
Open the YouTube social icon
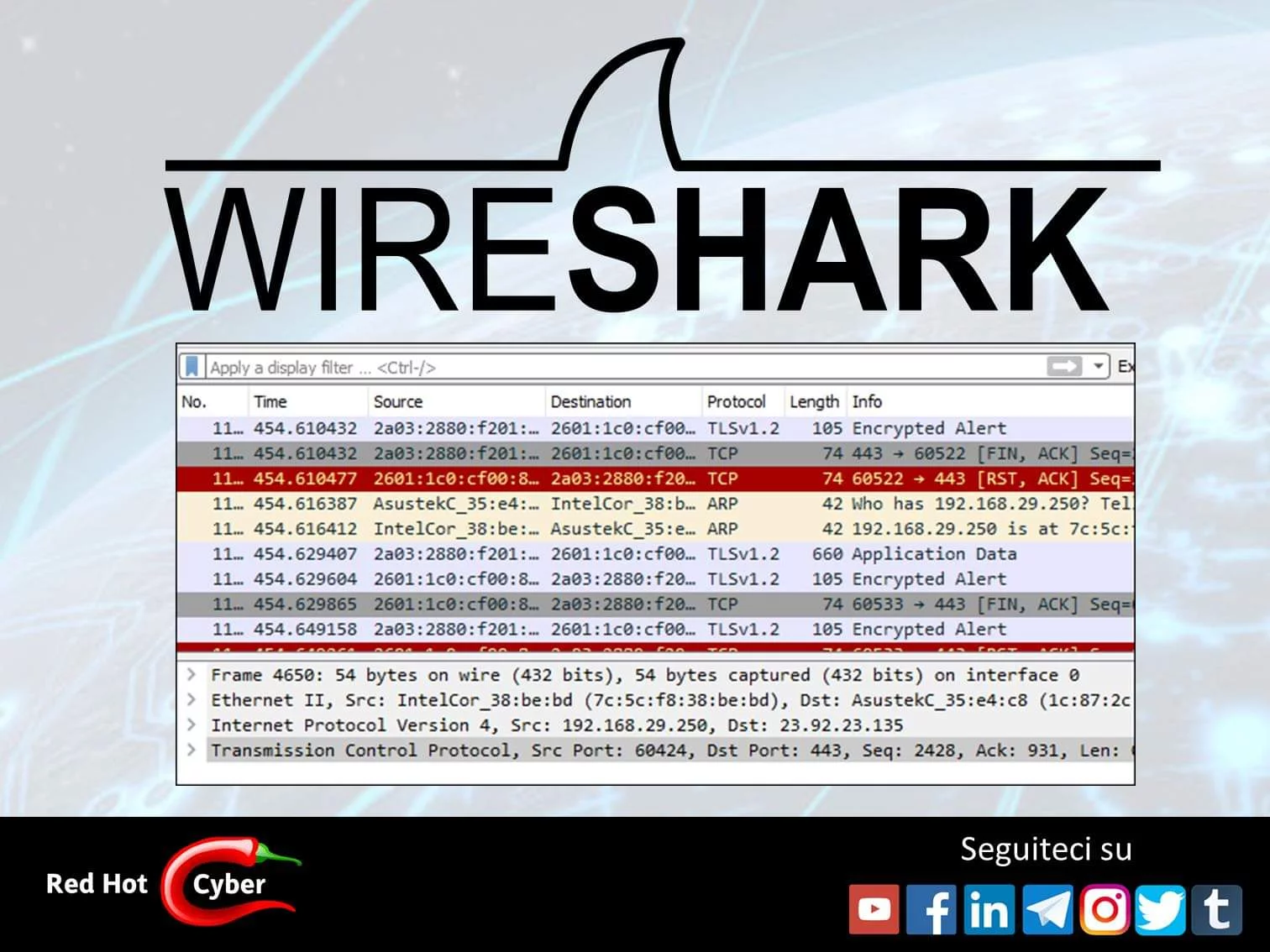coord(874,909)
